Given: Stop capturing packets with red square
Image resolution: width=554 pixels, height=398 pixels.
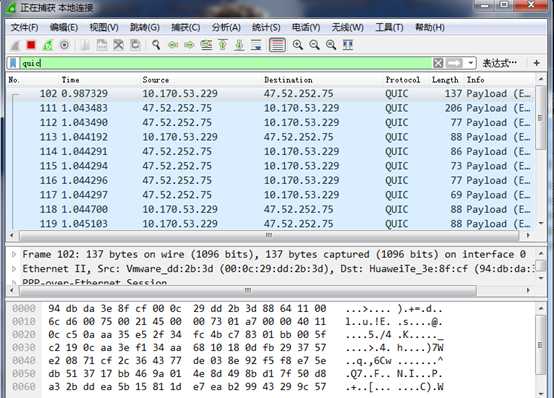Looking at the screenshot, I should pyautogui.click(x=31, y=45).
